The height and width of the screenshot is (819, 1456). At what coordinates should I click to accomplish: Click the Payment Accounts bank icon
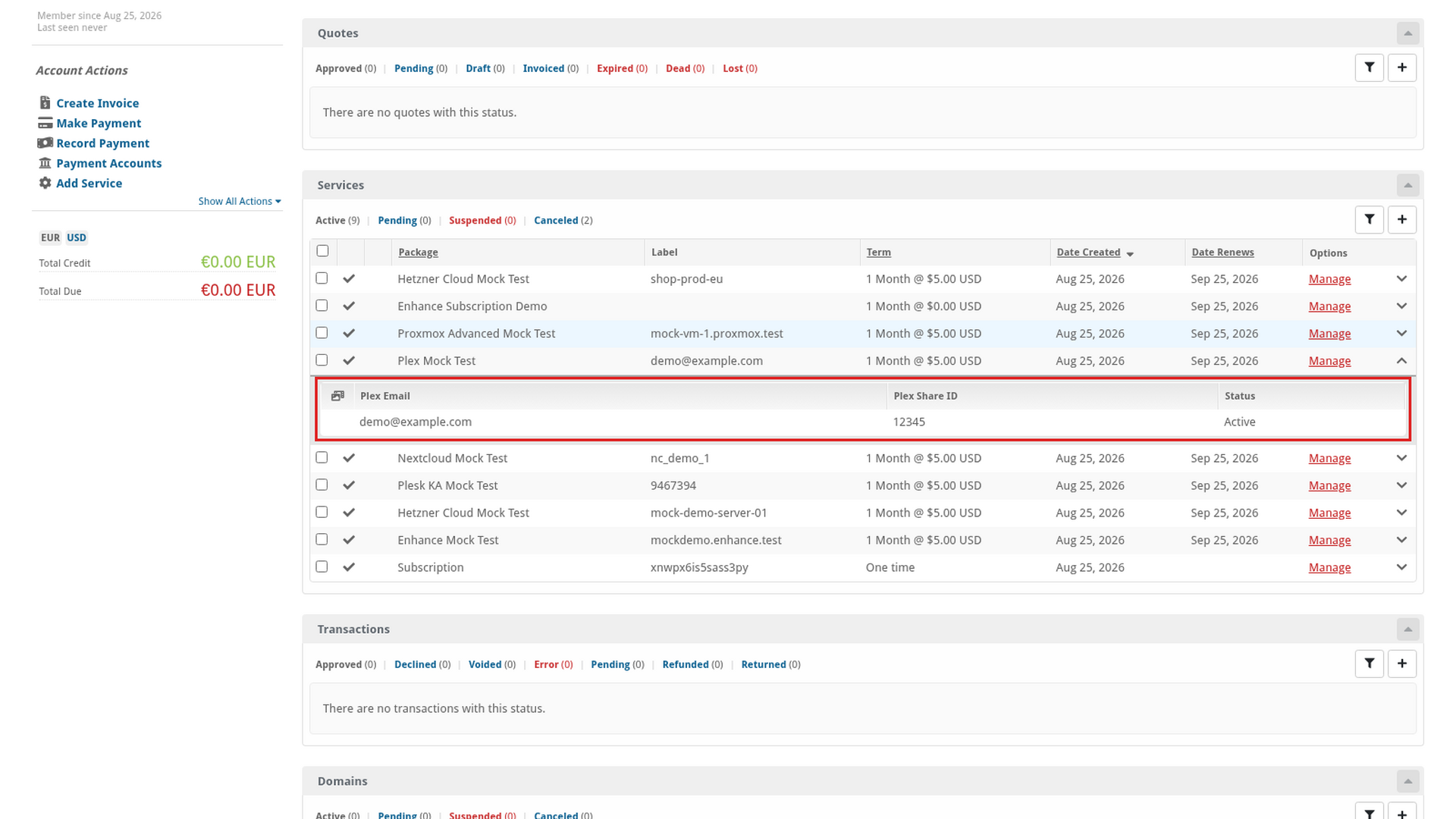click(45, 163)
